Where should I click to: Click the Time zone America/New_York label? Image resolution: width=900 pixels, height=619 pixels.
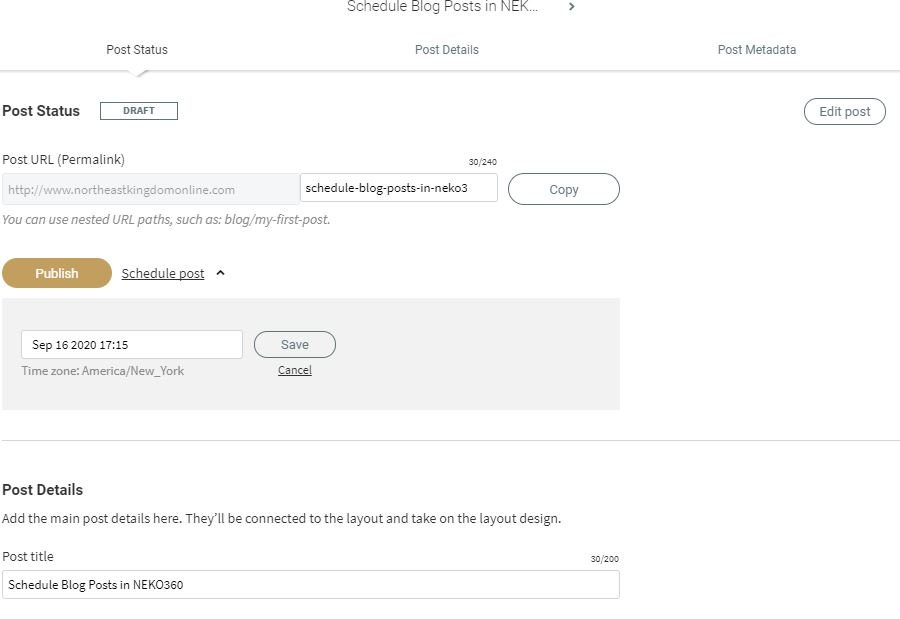click(103, 371)
